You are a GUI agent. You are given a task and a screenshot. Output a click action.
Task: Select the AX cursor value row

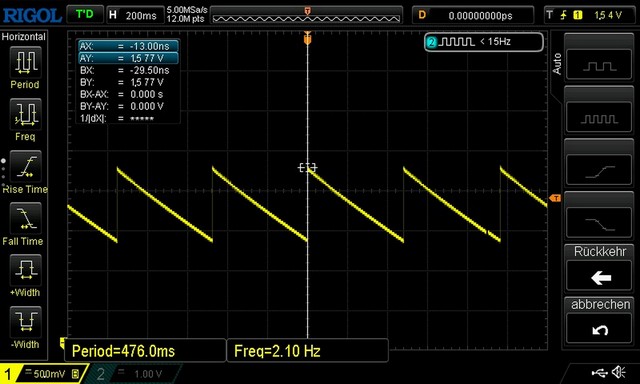pos(128,46)
